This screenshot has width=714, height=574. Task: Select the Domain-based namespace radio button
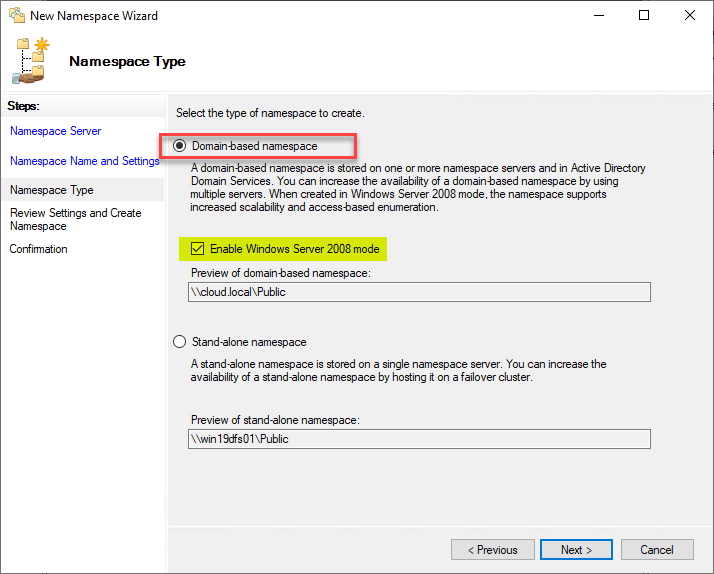point(180,146)
